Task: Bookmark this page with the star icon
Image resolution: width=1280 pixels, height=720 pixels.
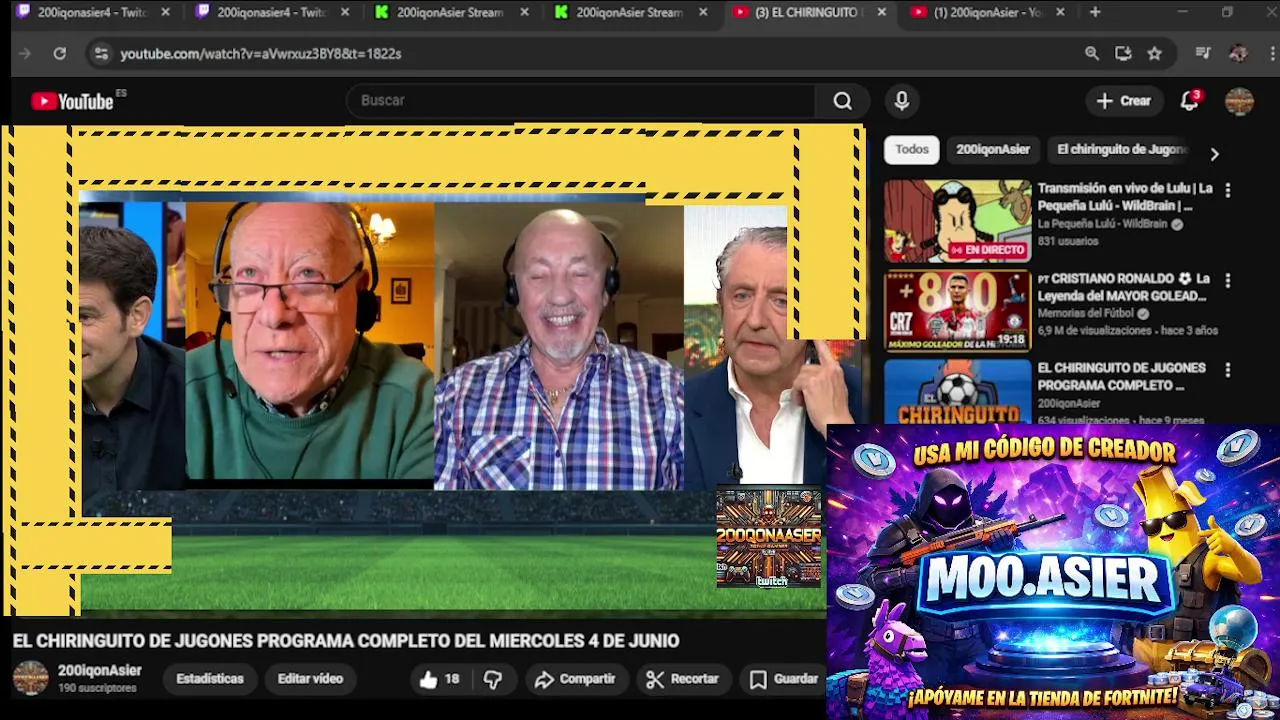Action: pos(1155,54)
